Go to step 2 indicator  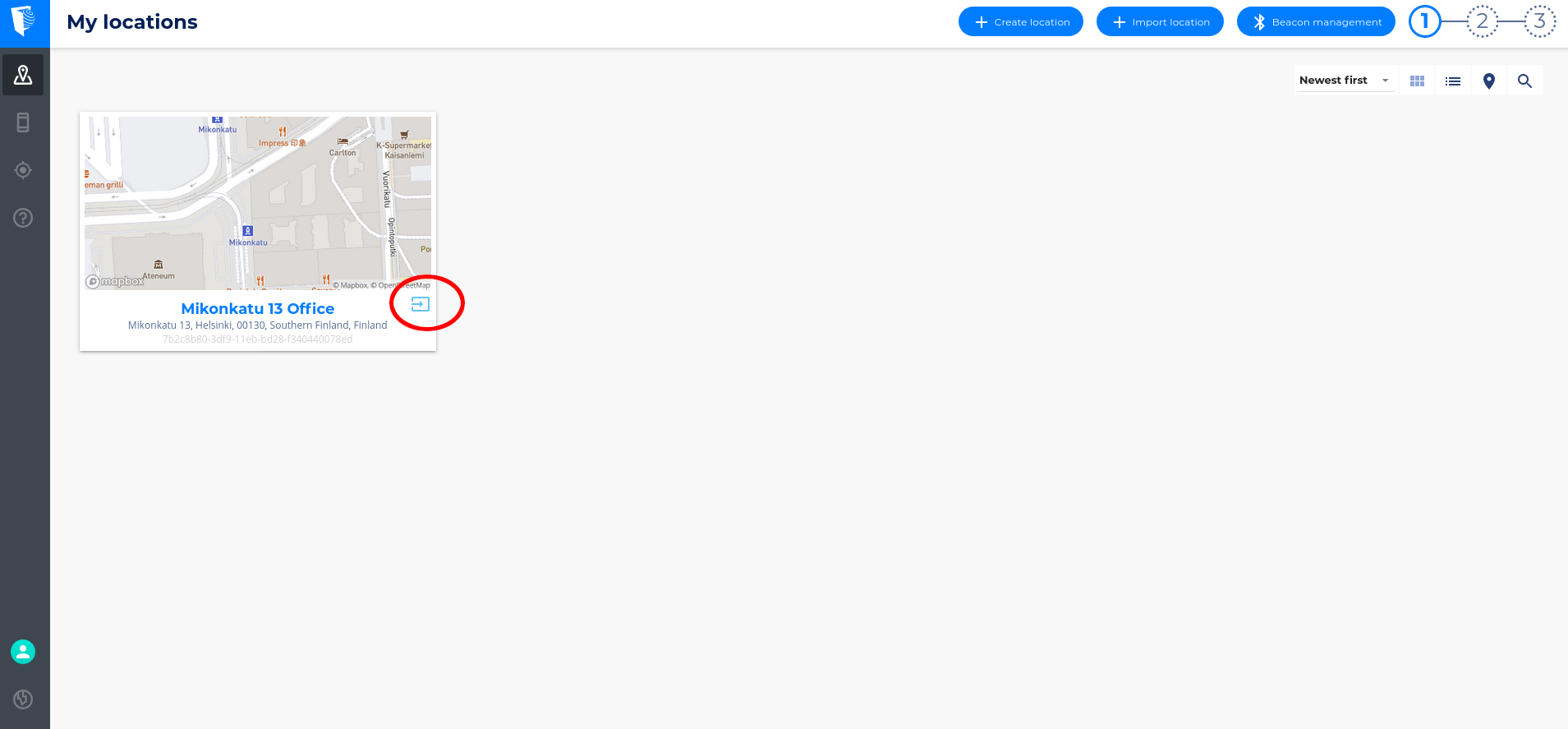pos(1483,21)
